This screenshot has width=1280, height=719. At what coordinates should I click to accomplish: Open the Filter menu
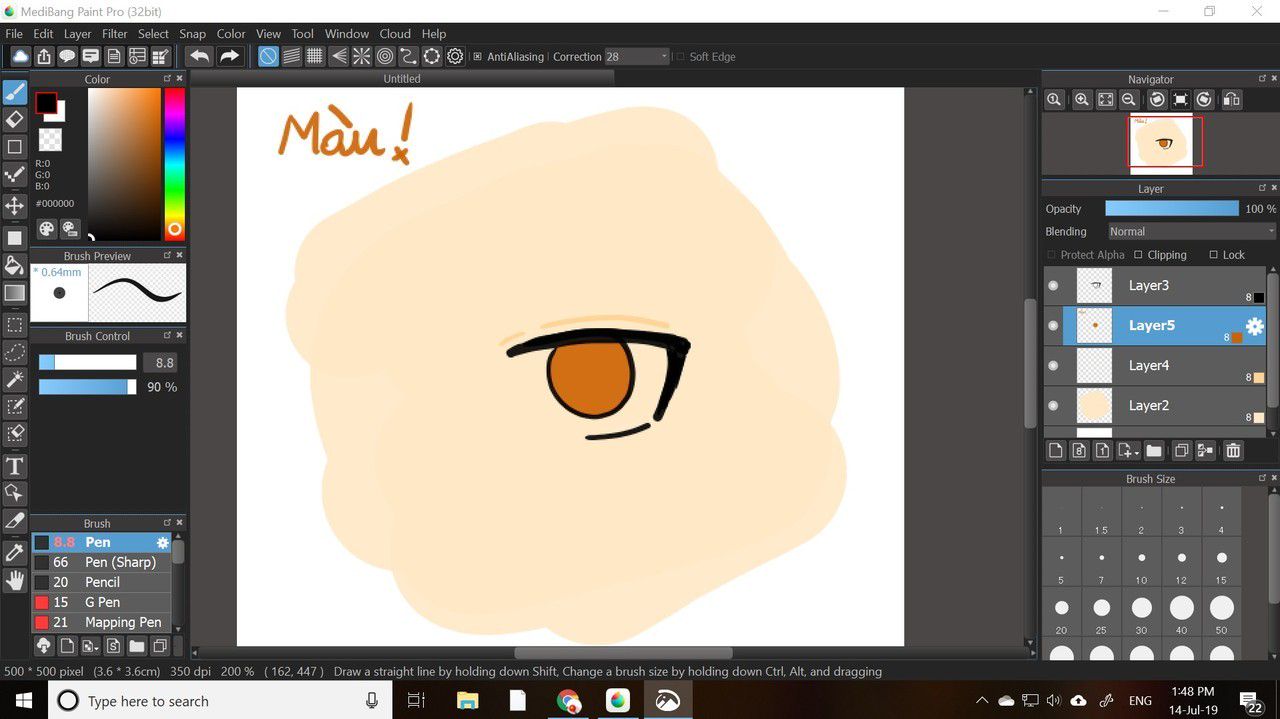coord(115,34)
